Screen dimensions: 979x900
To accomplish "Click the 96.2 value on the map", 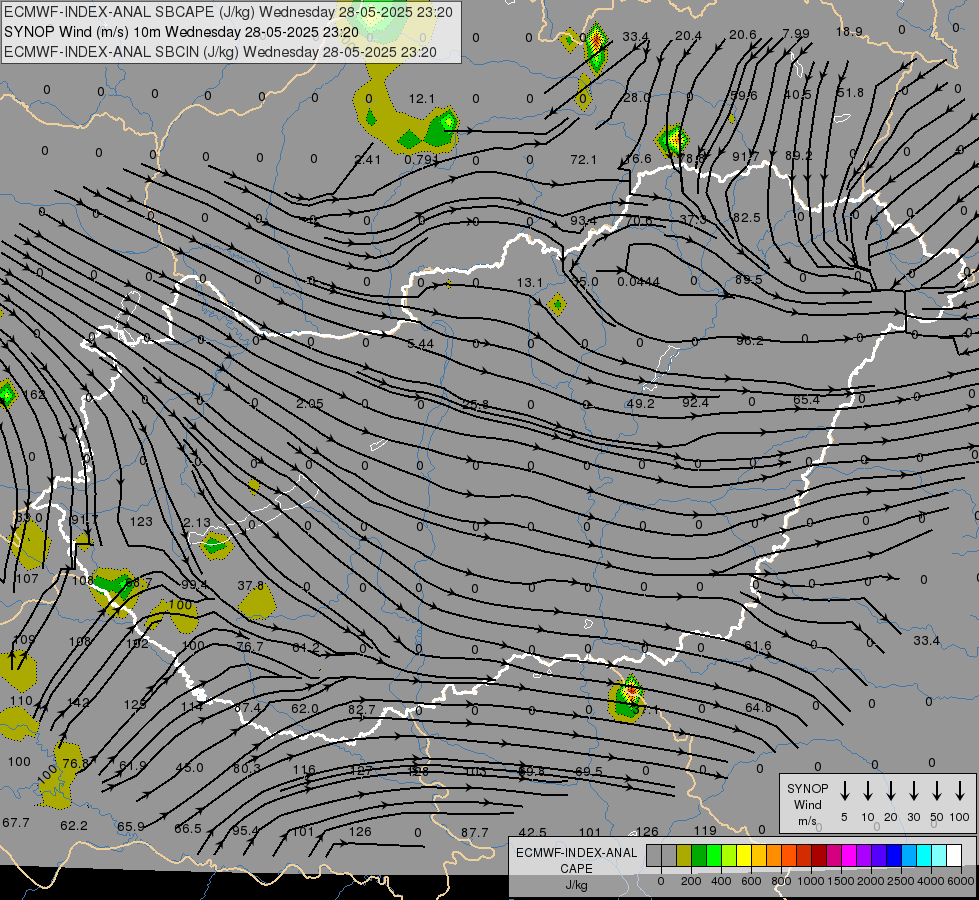I will click(x=749, y=340).
